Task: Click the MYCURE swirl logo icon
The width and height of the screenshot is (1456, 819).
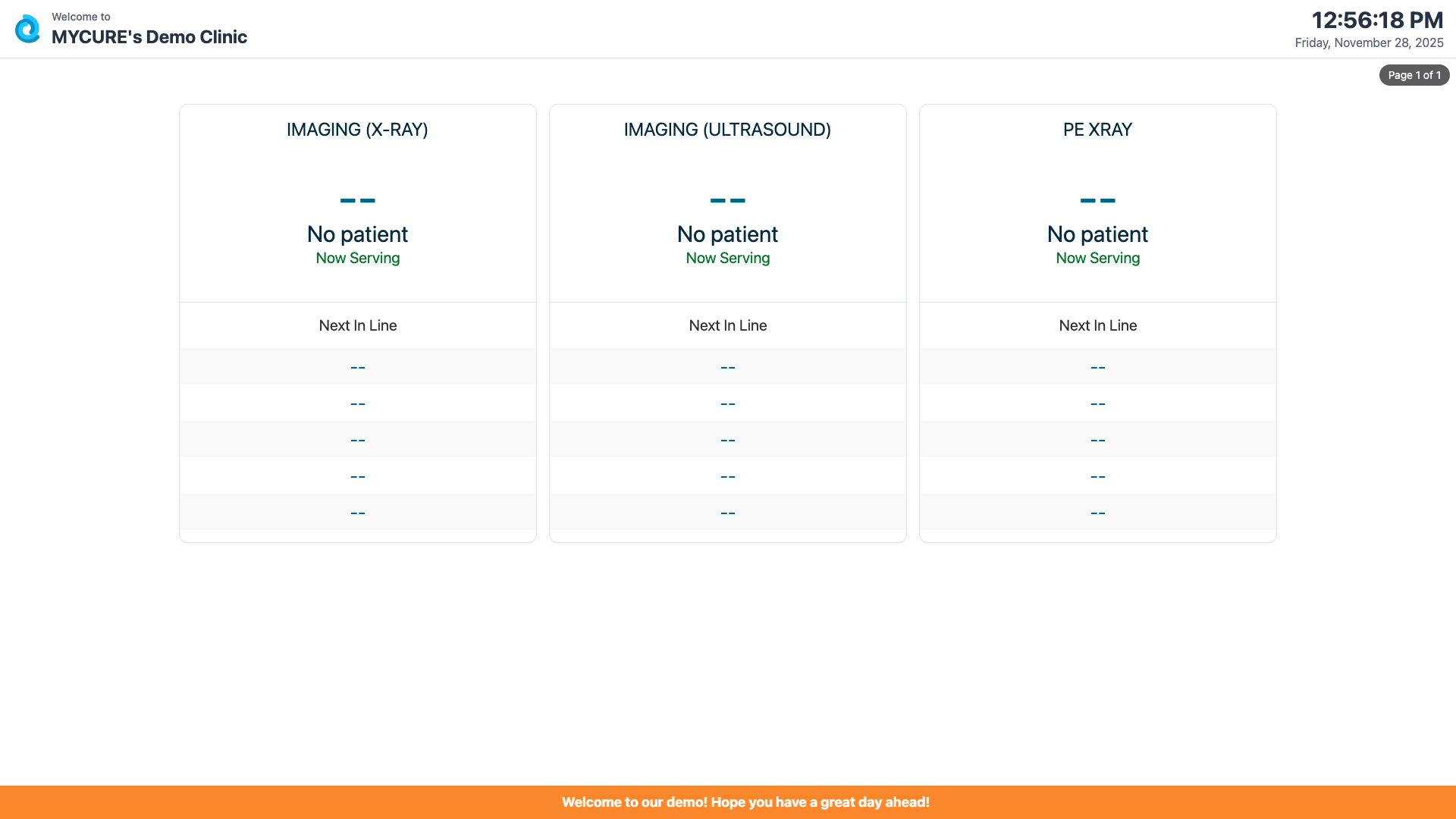Action: point(28,29)
